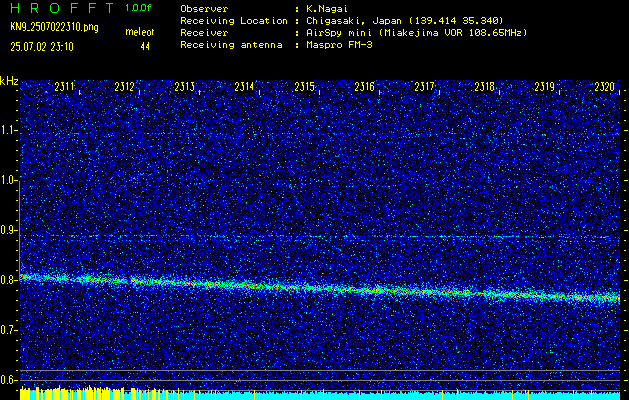629x400 pixels.
Task: Click the file name KN9_2507022310.png
Action: tap(54, 27)
